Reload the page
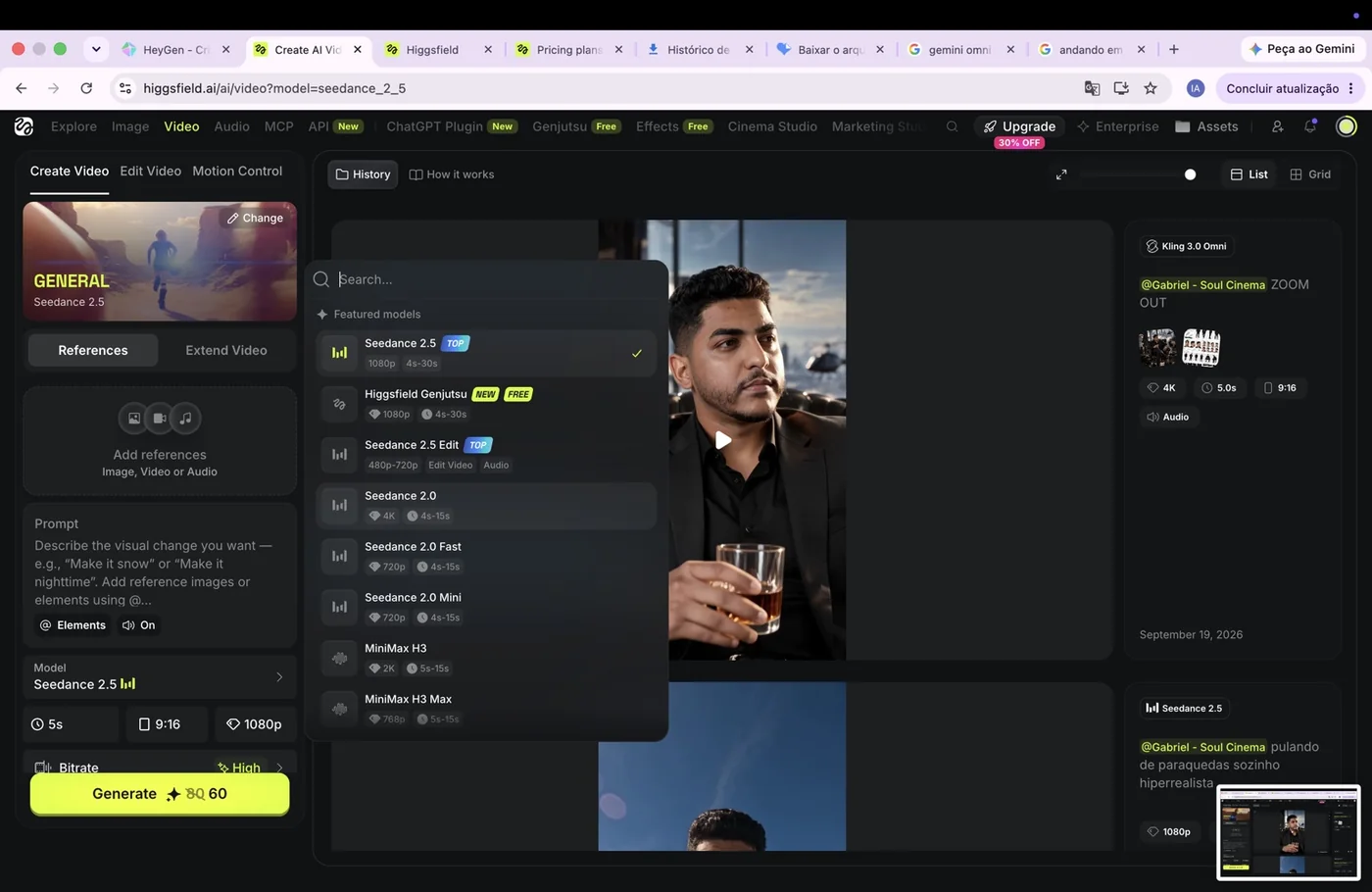1372x892 pixels. [86, 88]
